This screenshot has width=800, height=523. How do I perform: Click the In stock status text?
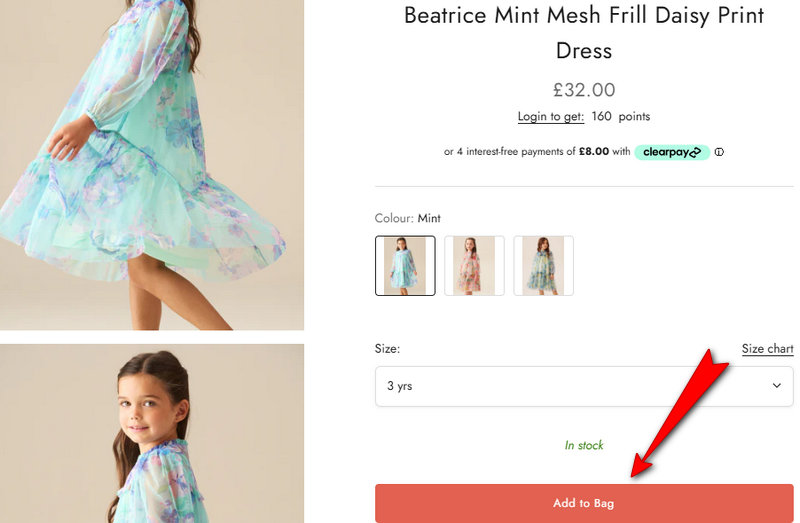pos(584,445)
